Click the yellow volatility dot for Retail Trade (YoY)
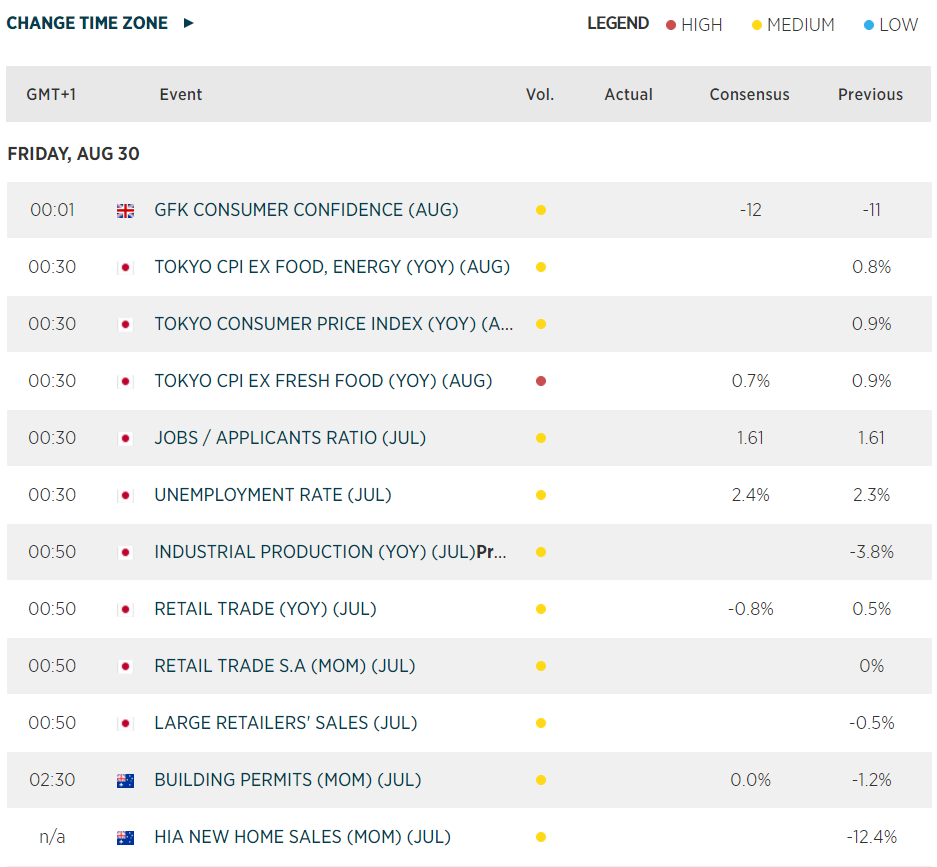The height and width of the screenshot is (867, 937). pyautogui.click(x=541, y=609)
